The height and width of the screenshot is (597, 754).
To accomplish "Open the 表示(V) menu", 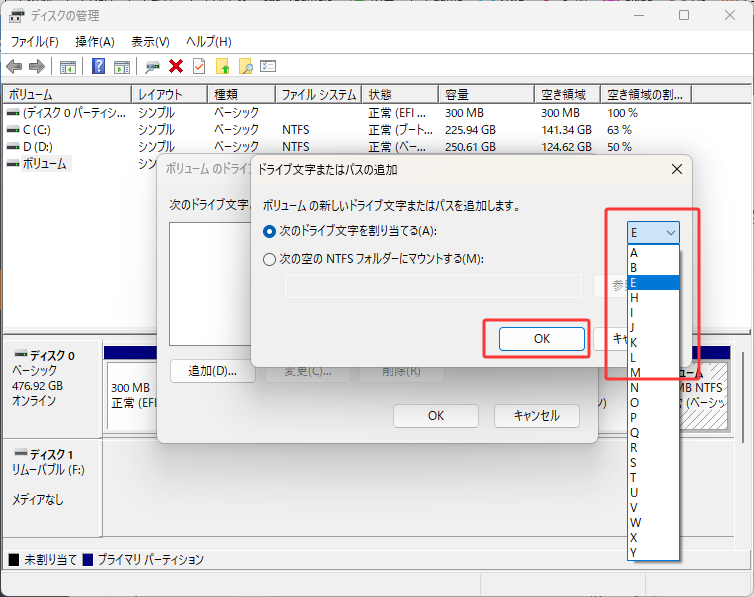I will (151, 42).
